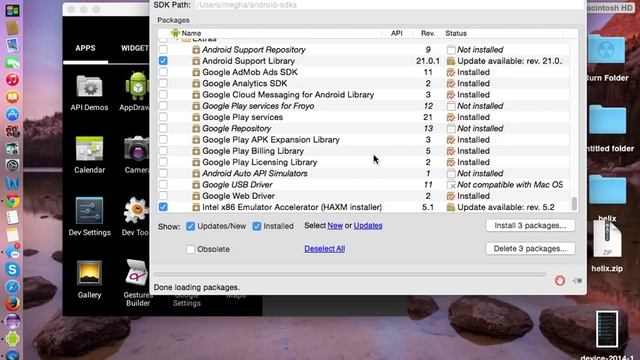Click 'Done loading packages.' status text
The image size is (640, 360).
[196, 287]
